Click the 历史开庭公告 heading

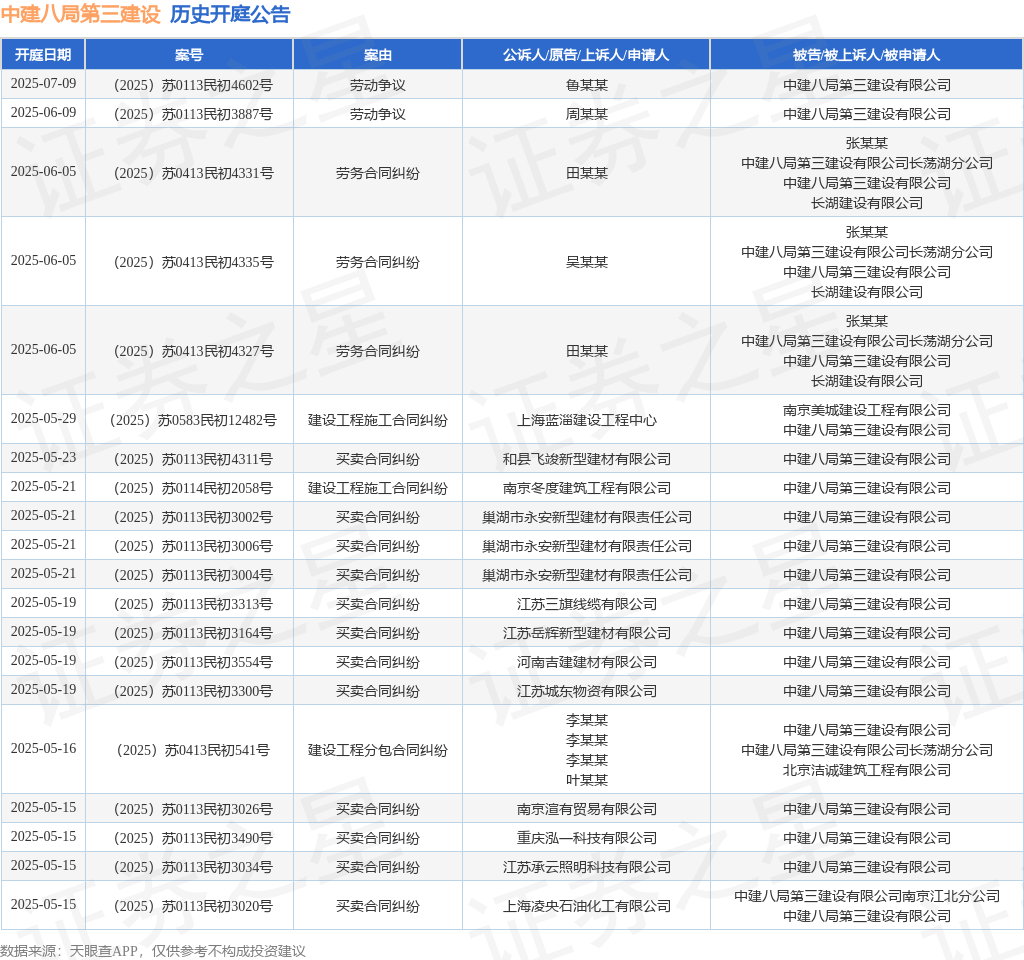230,14
